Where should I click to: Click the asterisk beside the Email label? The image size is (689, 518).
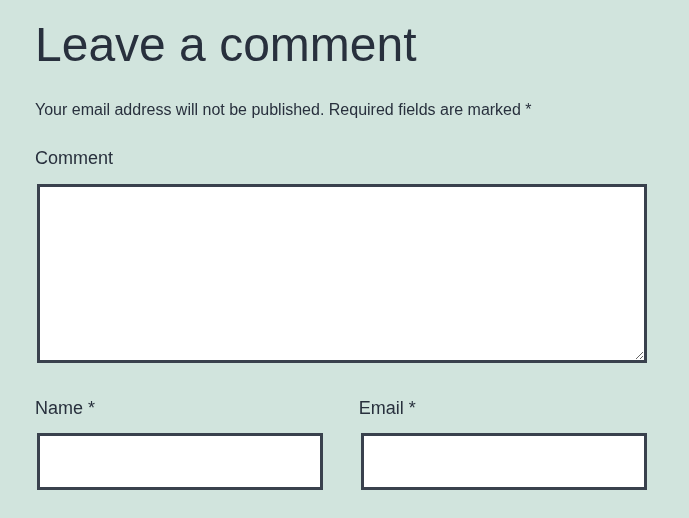(412, 405)
